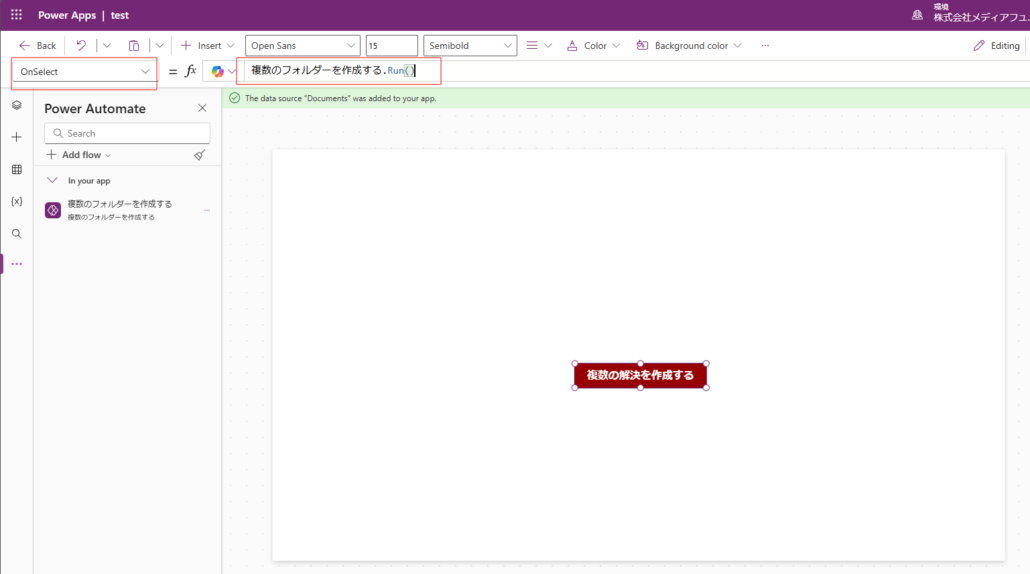
Task: Open the OnSelect property dropdown
Action: click(85, 72)
